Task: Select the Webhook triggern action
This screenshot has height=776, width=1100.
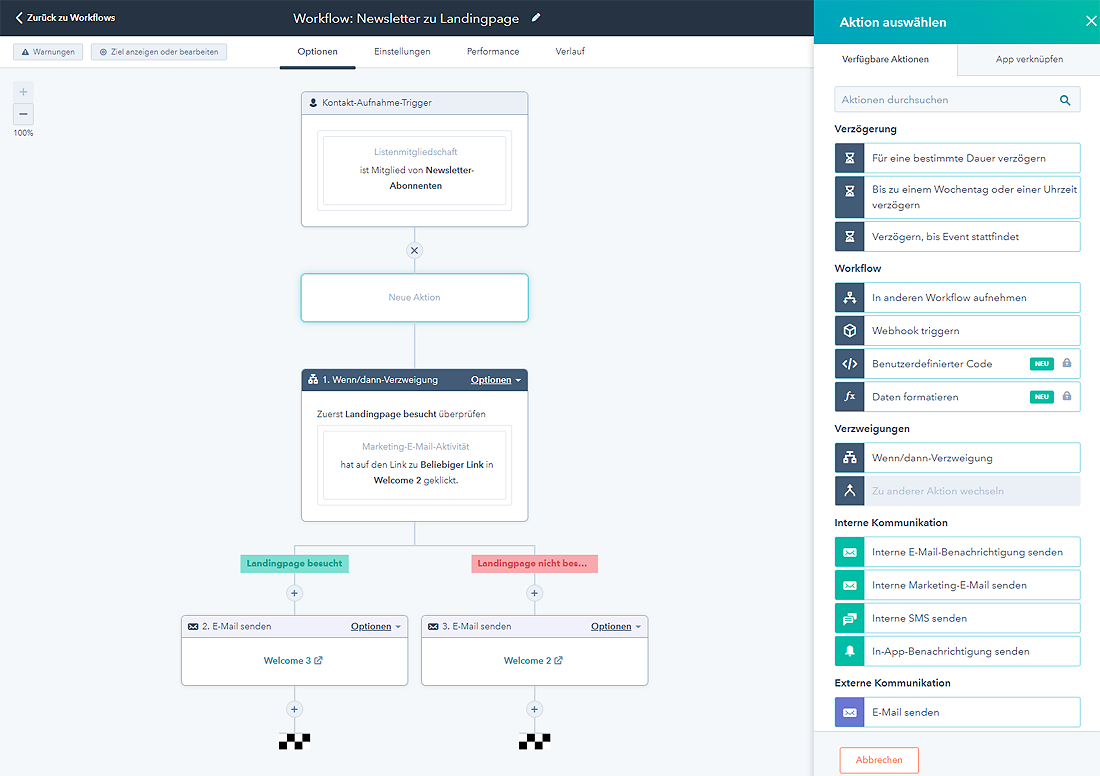Action: pyautogui.click(x=957, y=330)
